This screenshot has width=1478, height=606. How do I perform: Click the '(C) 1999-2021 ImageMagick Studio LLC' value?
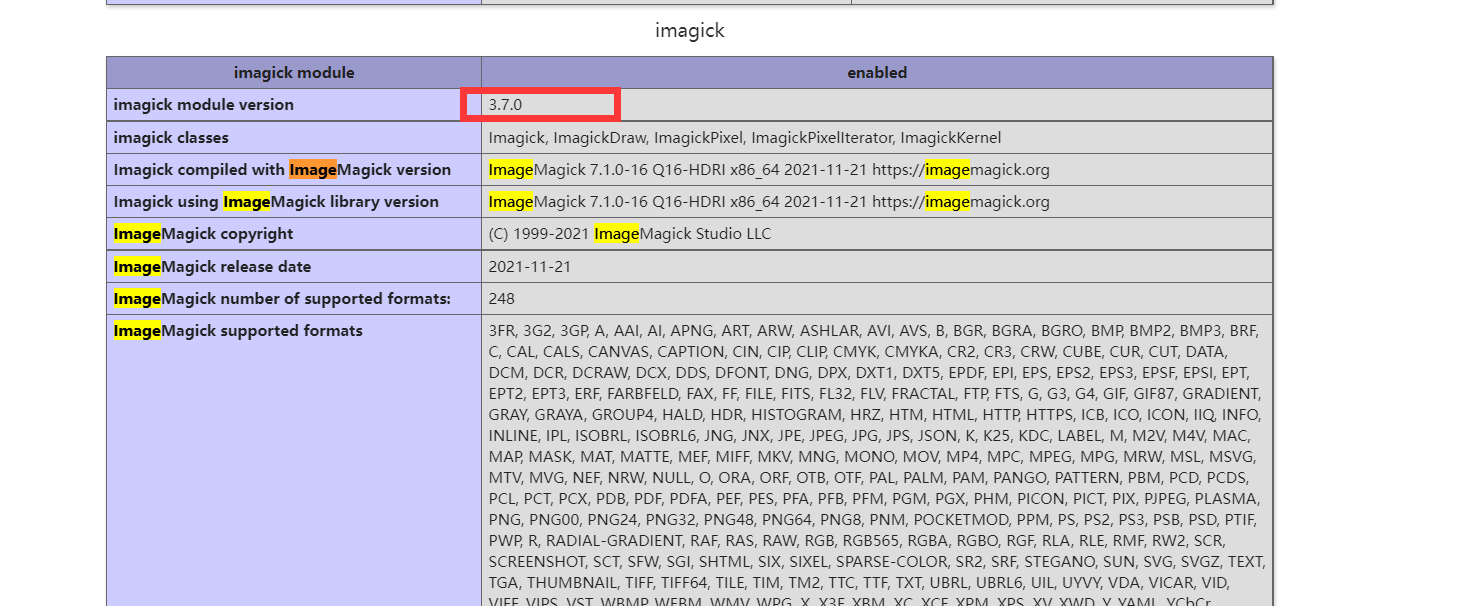click(x=630, y=234)
